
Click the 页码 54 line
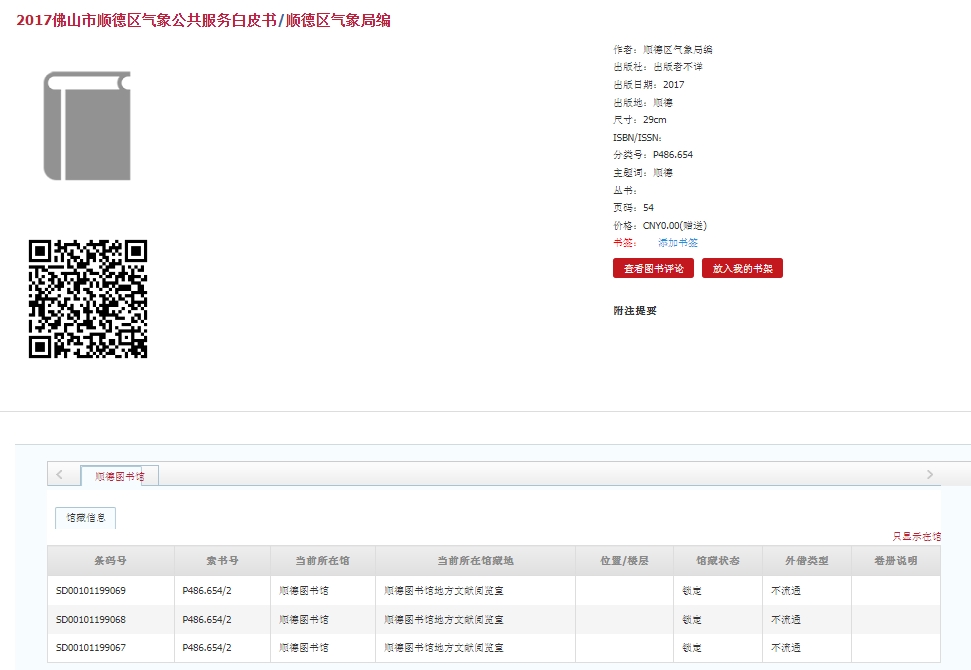pyautogui.click(x=633, y=208)
